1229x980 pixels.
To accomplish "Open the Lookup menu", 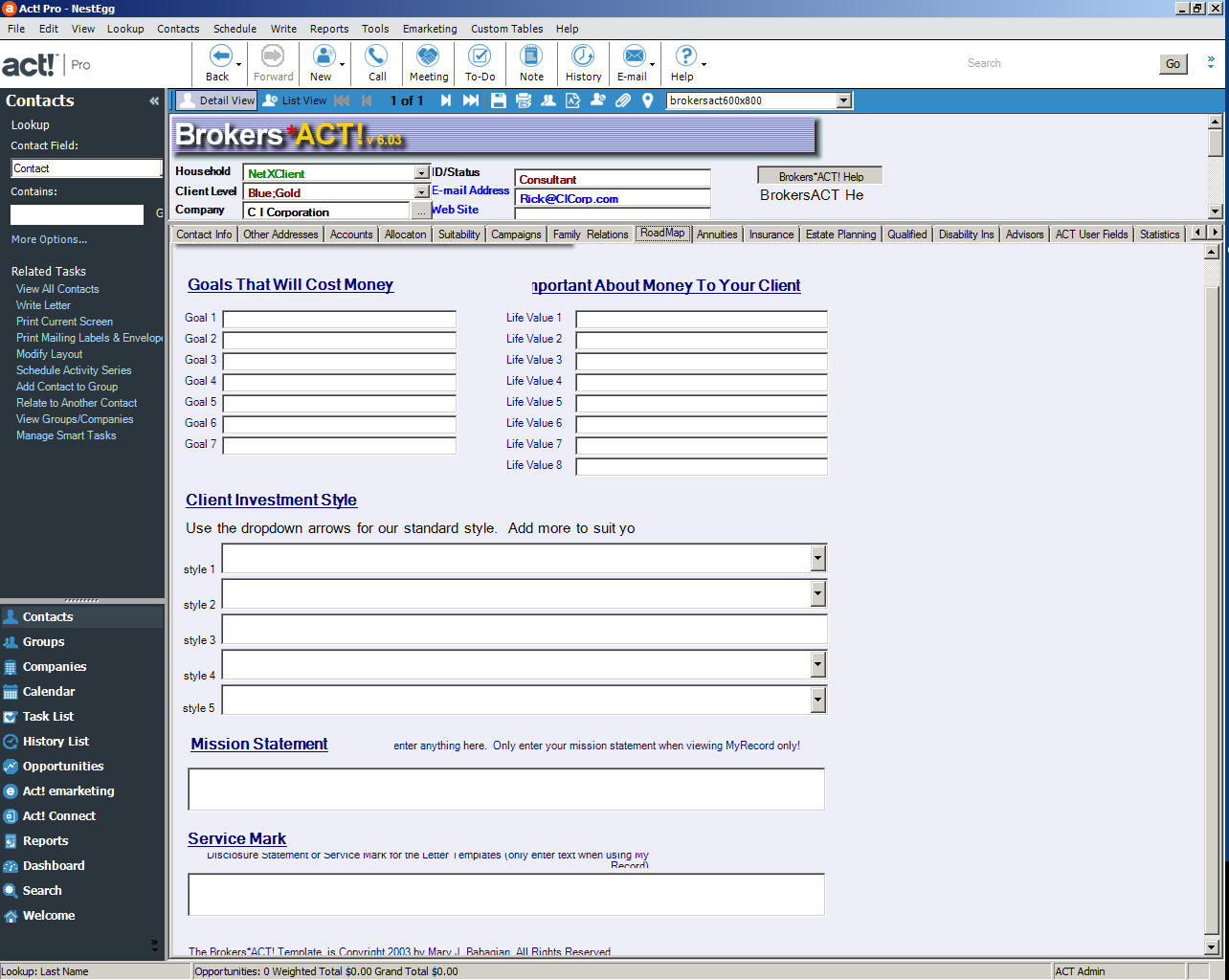I will coord(125,29).
